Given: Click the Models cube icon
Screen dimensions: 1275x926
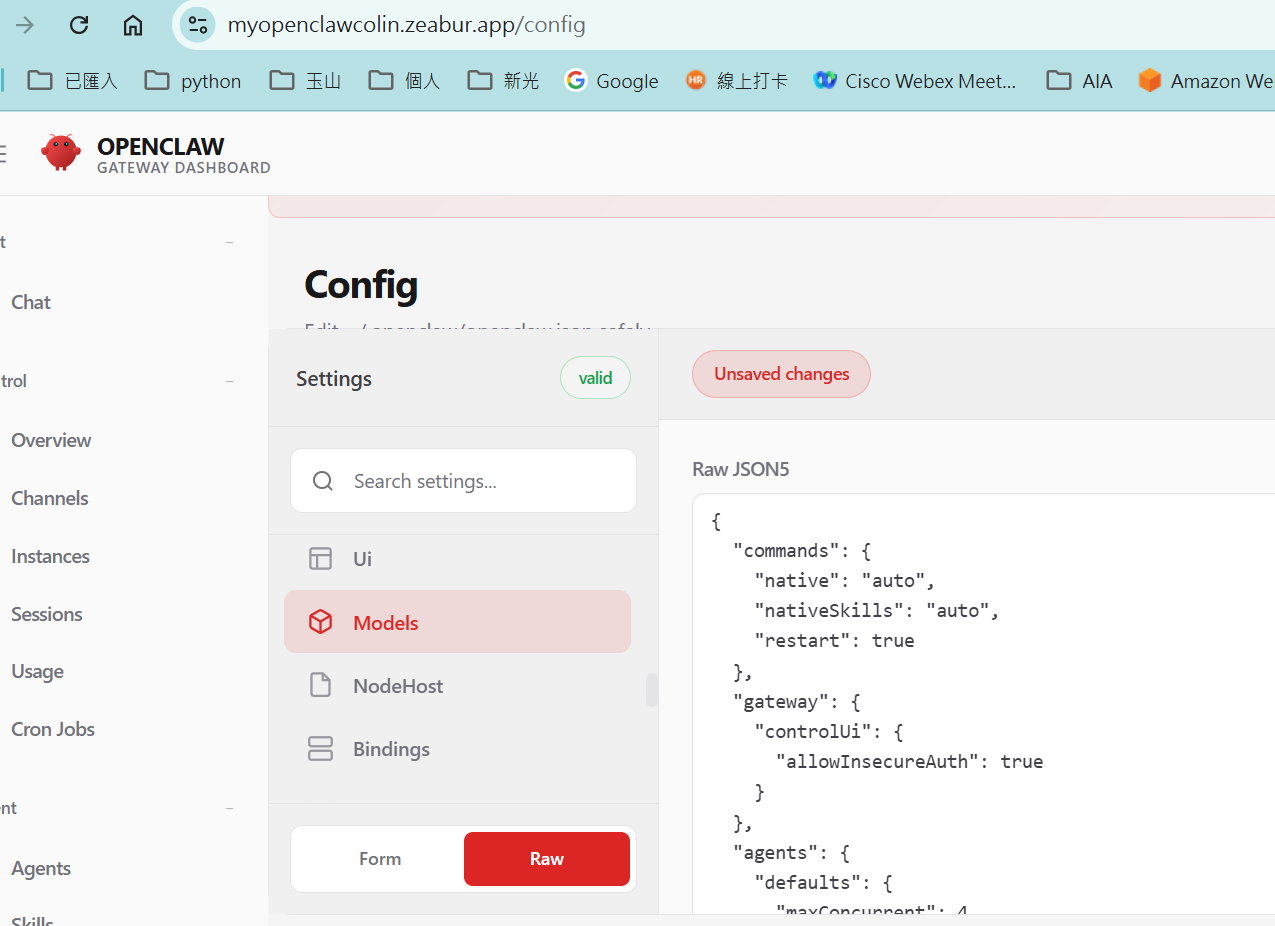Looking at the screenshot, I should click(320, 623).
